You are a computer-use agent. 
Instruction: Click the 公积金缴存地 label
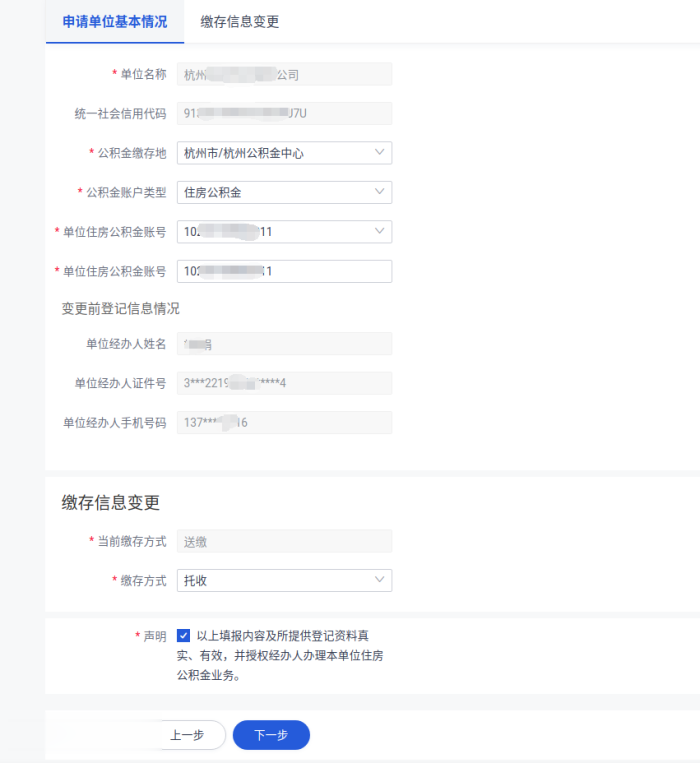point(132,153)
